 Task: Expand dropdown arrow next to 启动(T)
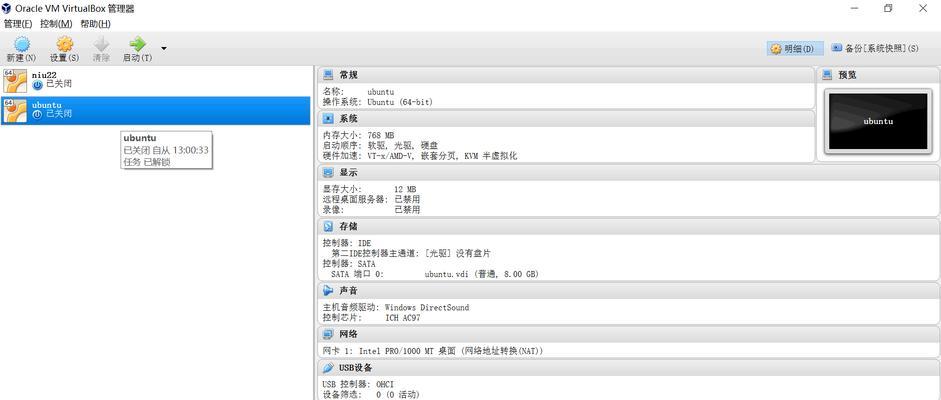tap(164, 49)
